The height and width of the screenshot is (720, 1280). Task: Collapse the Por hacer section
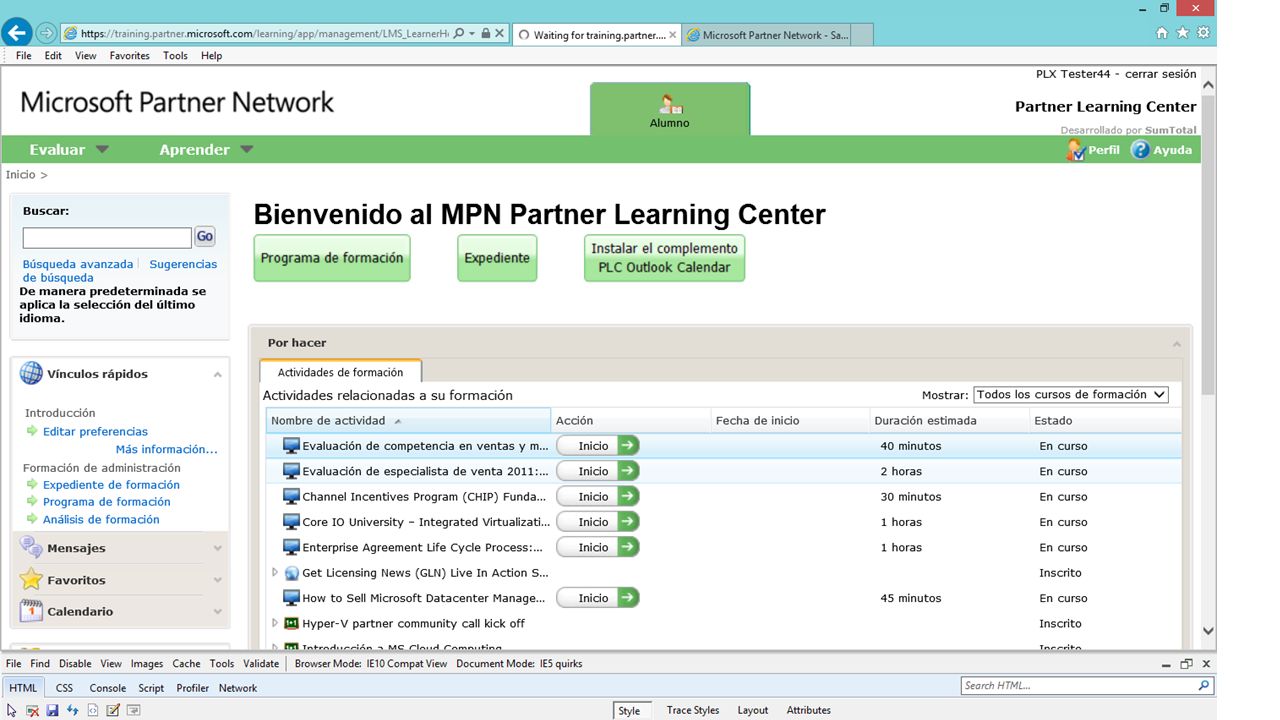(x=1176, y=343)
